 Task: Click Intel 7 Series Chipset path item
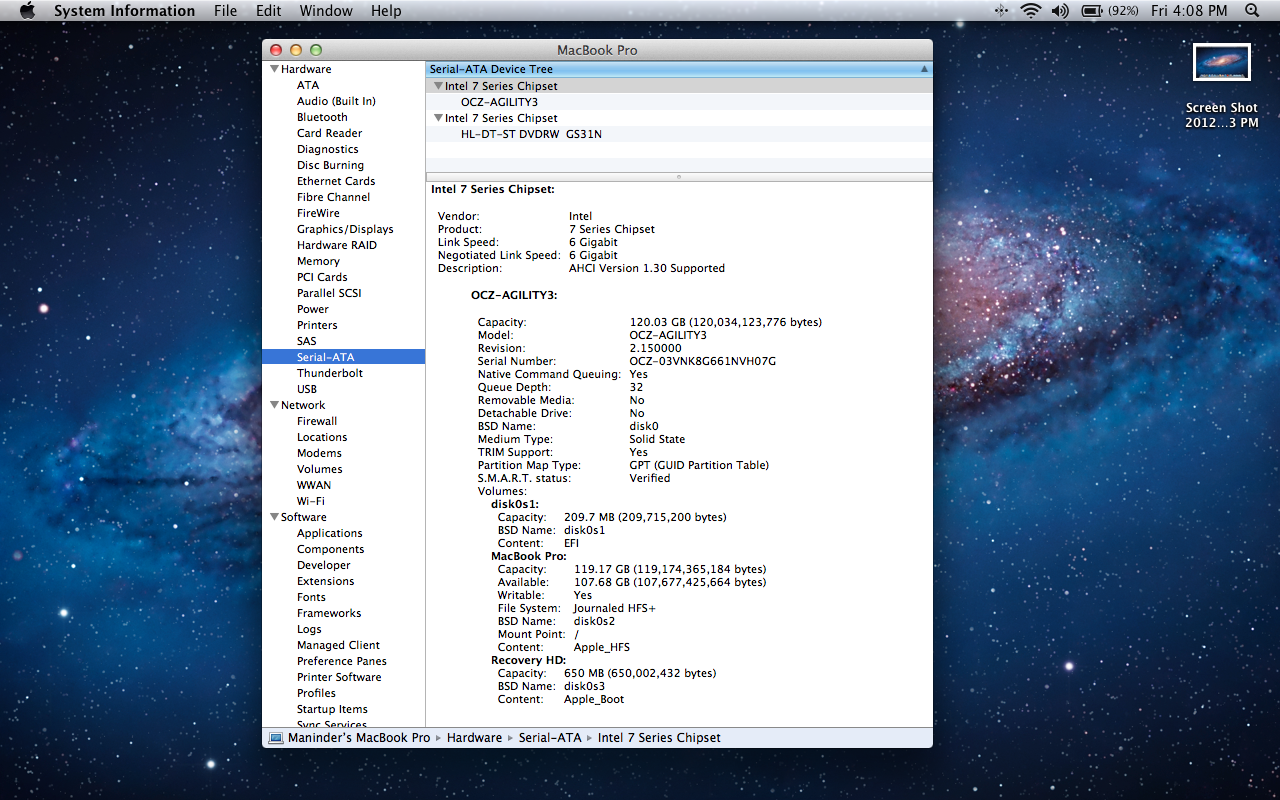coord(659,738)
